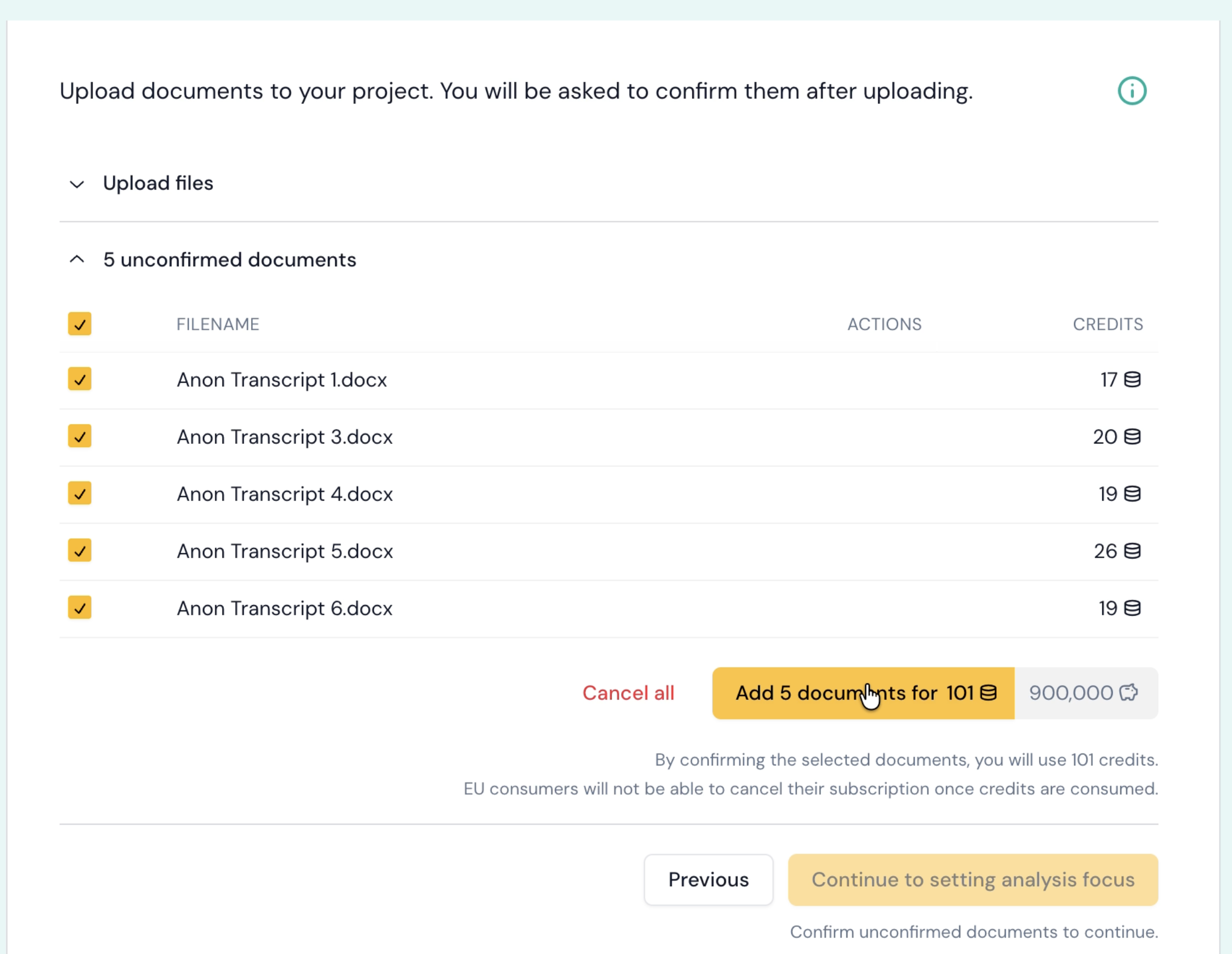This screenshot has height=954, width=1232.
Task: Click the credits icon next to Anon Transcript 3
Action: click(1132, 437)
